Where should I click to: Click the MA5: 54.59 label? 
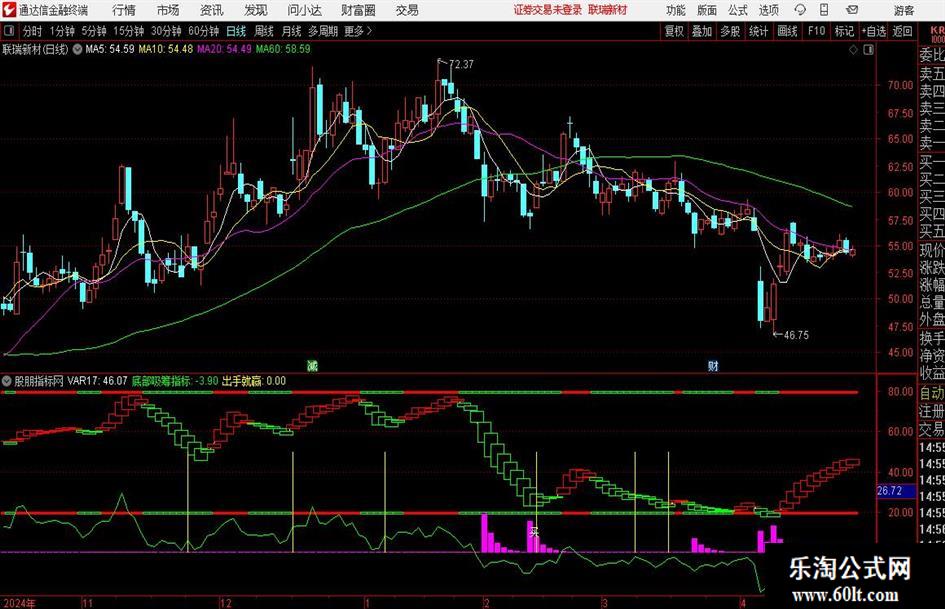pyautogui.click(x=110, y=49)
